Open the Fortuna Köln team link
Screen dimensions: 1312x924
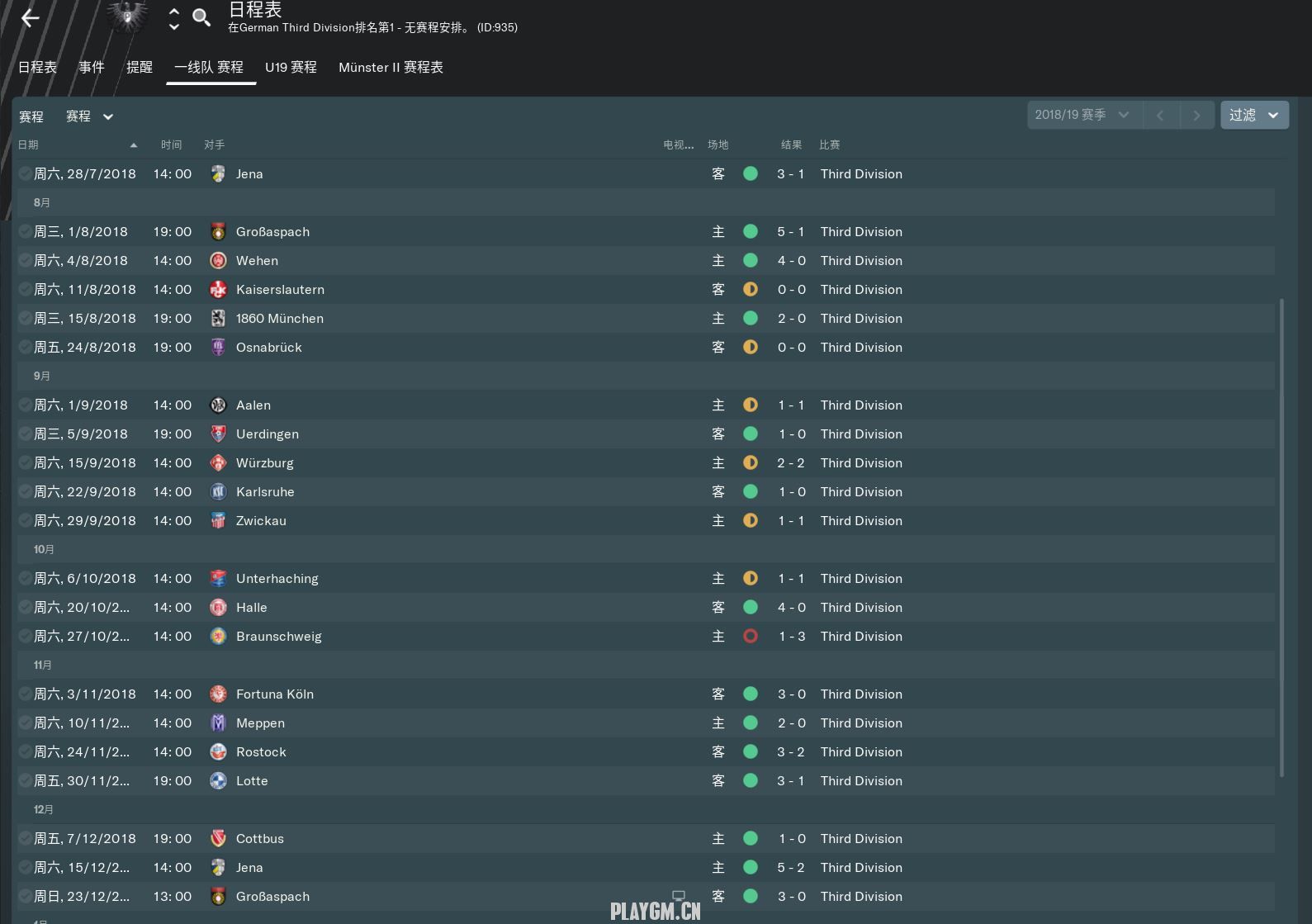(x=275, y=694)
